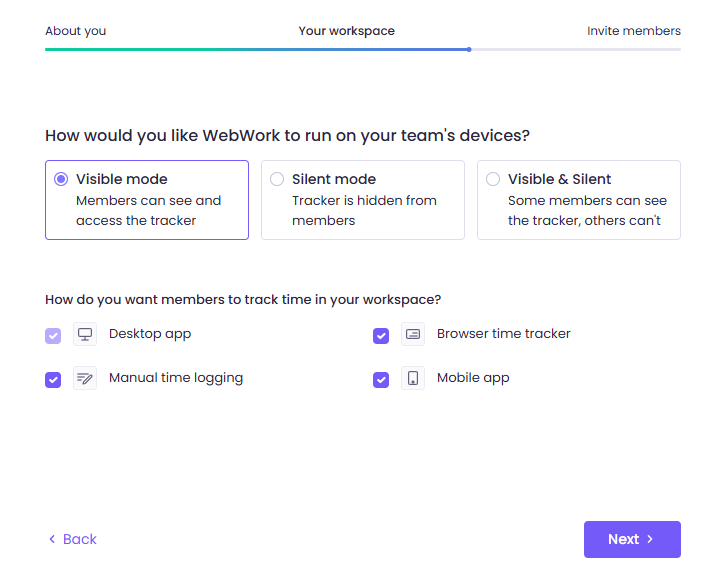
Task: Open the Your workspace step
Action: [346, 31]
